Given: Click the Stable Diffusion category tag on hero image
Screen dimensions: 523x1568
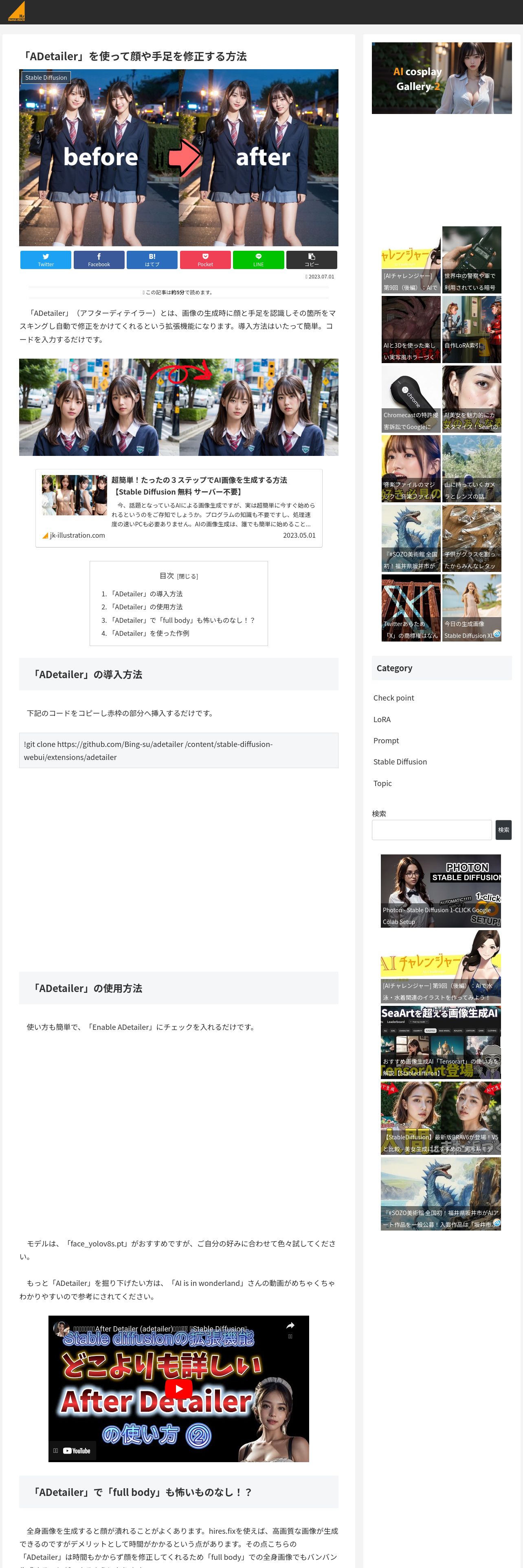Looking at the screenshot, I should click(x=46, y=78).
